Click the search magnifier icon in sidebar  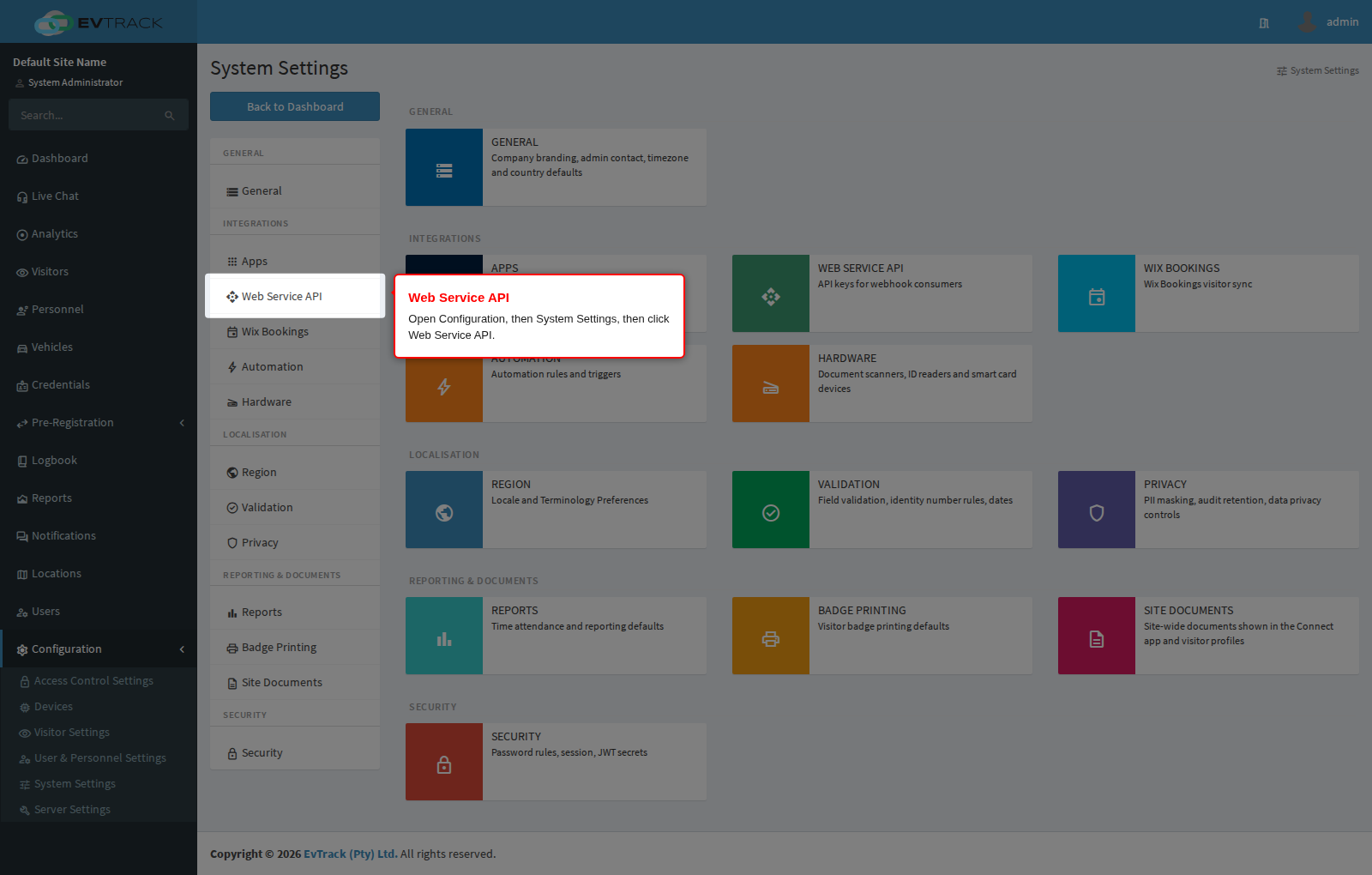click(170, 116)
